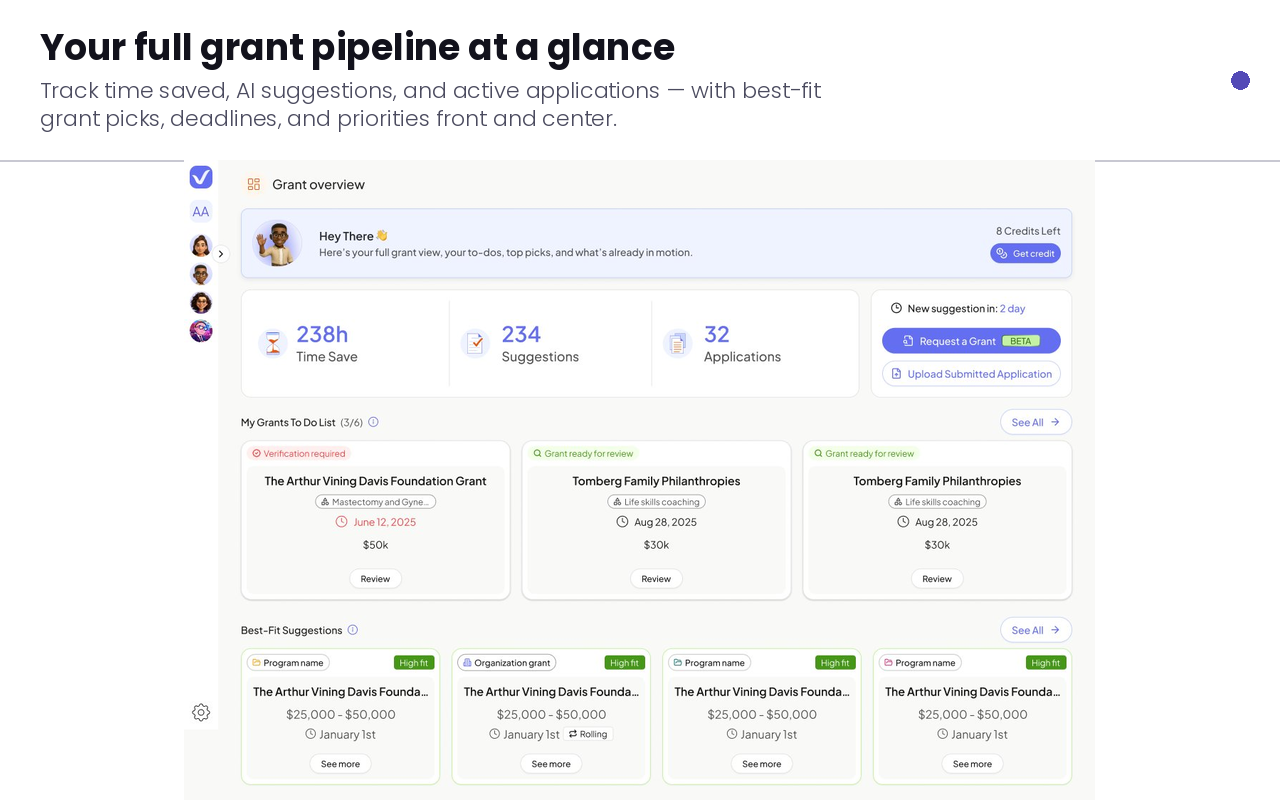Click the Request a Grant button
The height and width of the screenshot is (800, 1280).
(971, 341)
